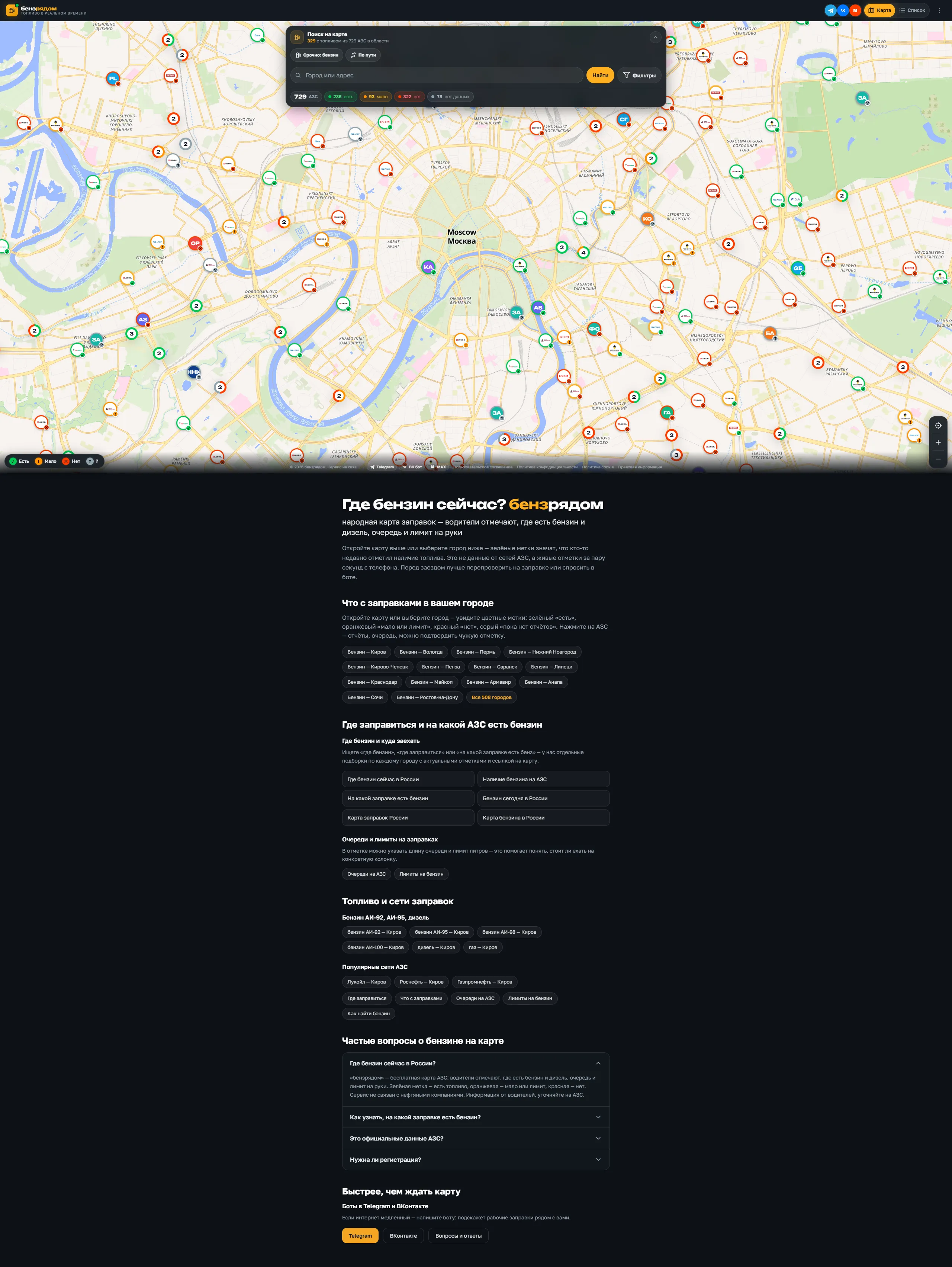Select the orange KO station marker
Screen dimensions: 952x1267
tap(647, 218)
